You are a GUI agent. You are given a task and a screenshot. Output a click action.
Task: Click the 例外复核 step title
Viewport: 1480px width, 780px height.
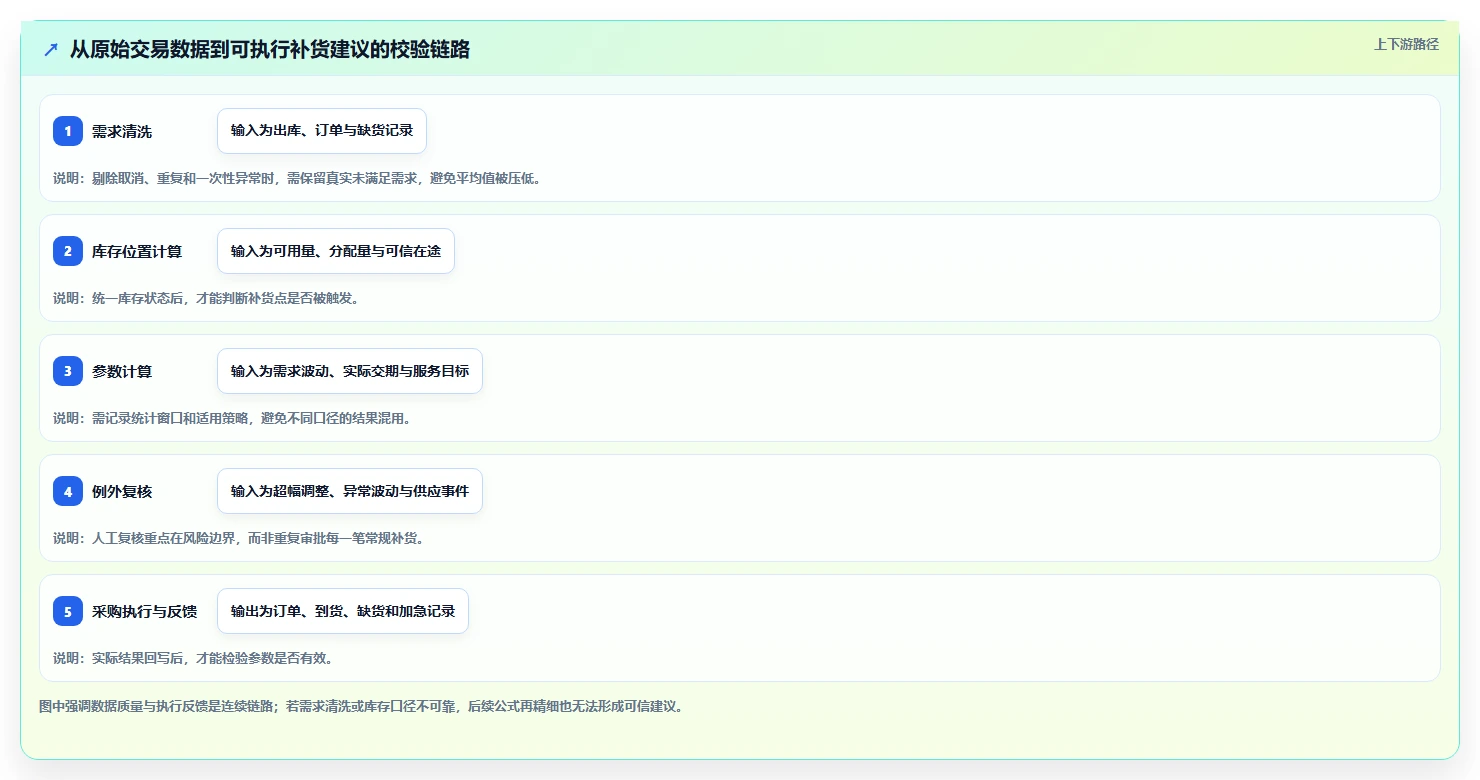tap(122, 491)
